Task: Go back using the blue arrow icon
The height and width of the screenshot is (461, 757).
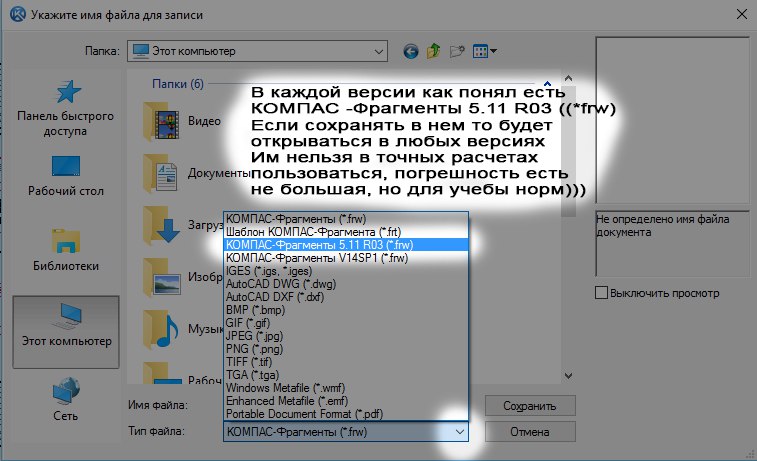Action: pos(411,51)
